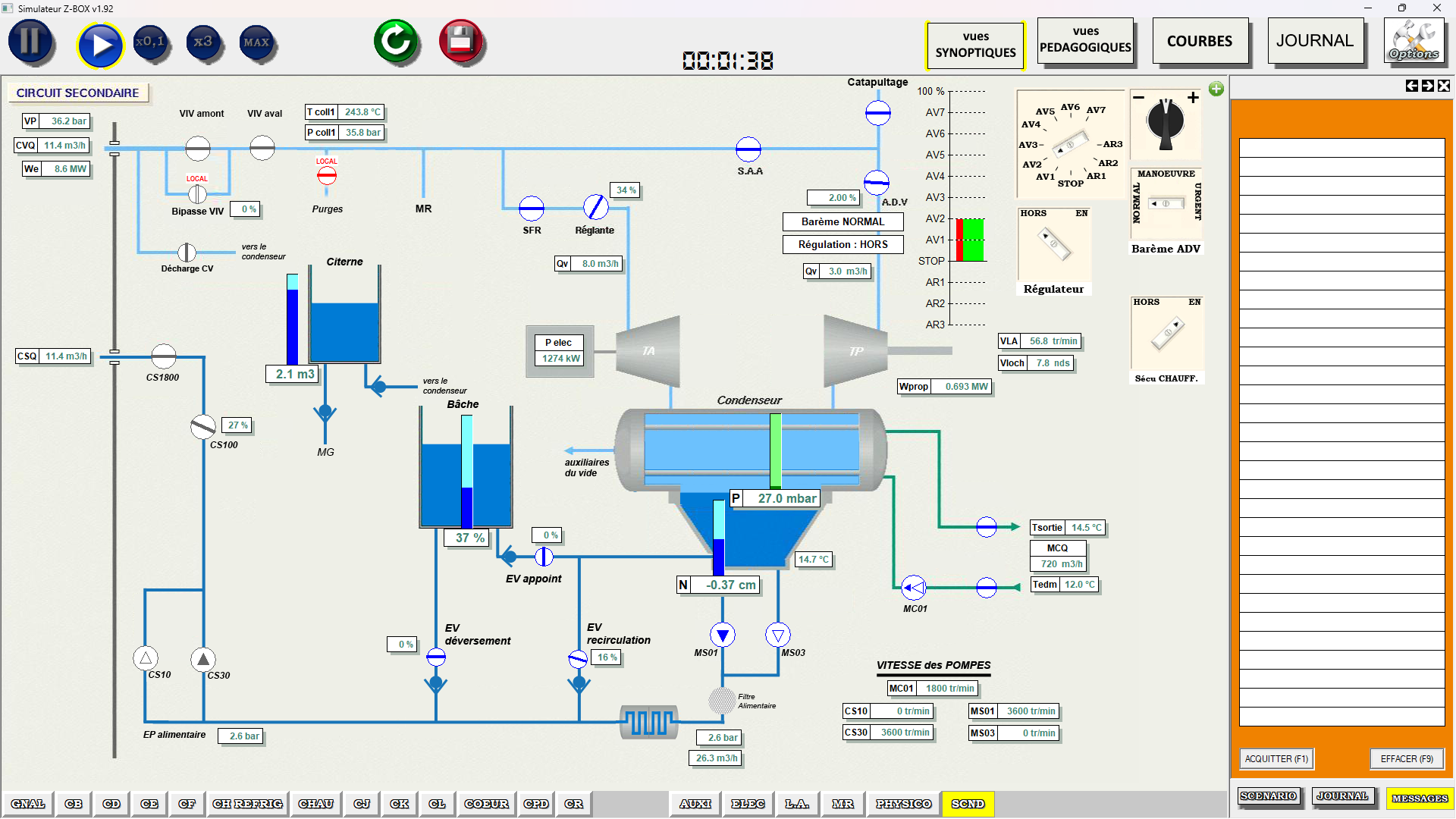The image size is (1456, 819).
Task: Toggle the Sécu CHAUFF. switch
Action: (x=1167, y=334)
